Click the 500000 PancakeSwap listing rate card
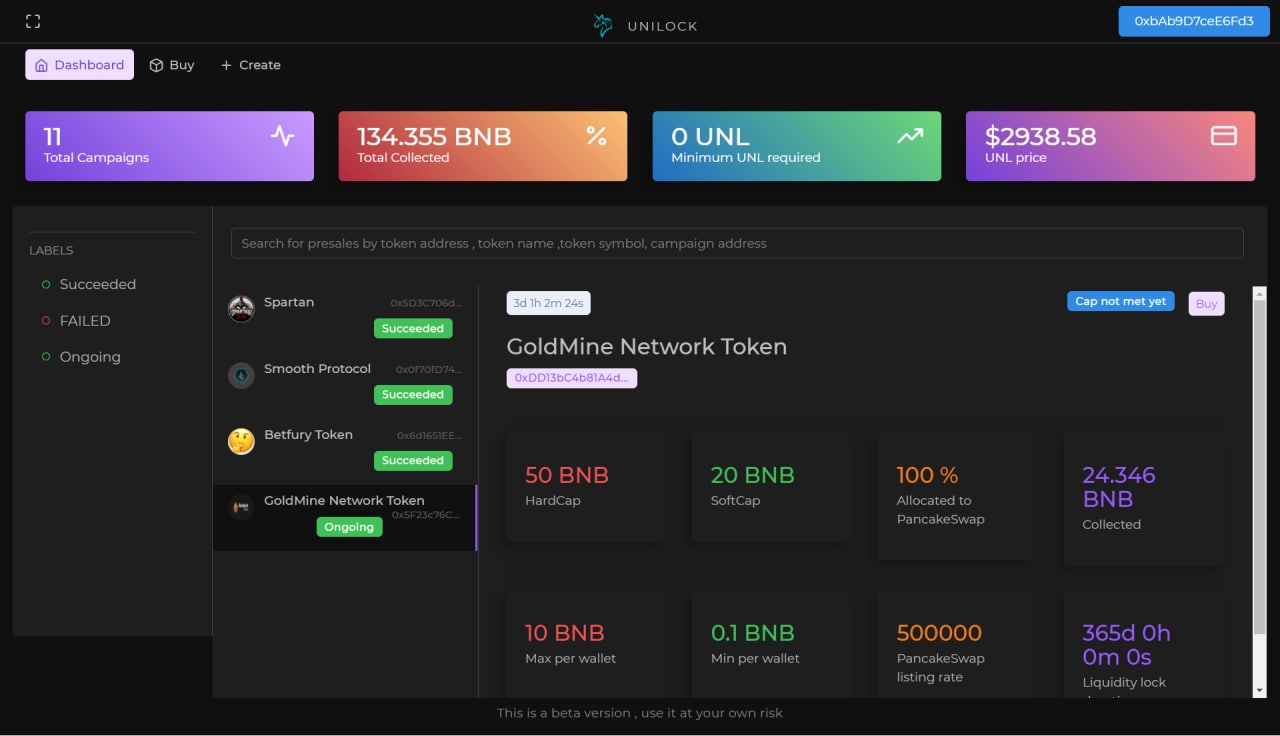 coord(957,645)
